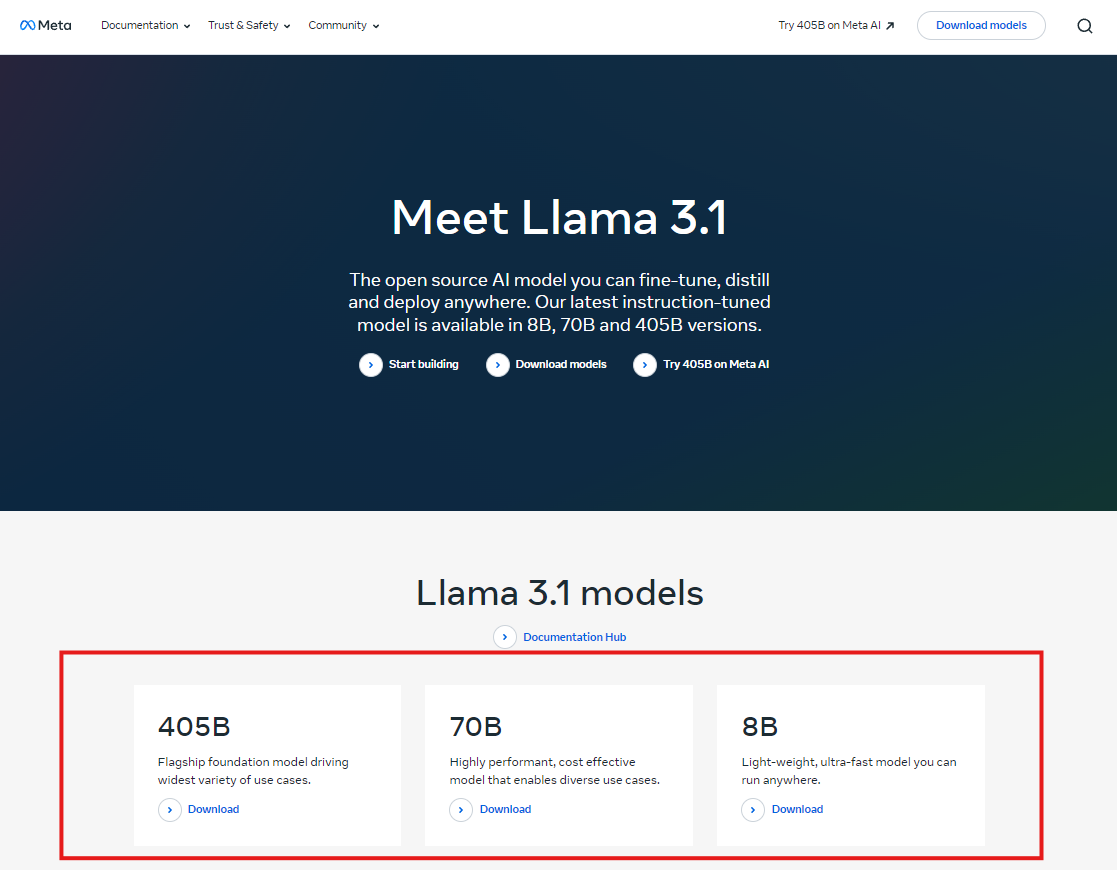Expand the Community menu

[x=343, y=26]
